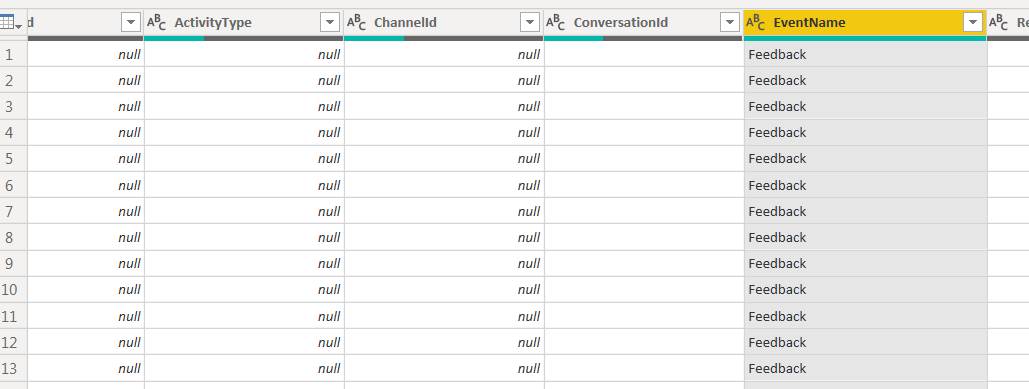Select row number 12
The image size is (1029, 389).
[13, 342]
